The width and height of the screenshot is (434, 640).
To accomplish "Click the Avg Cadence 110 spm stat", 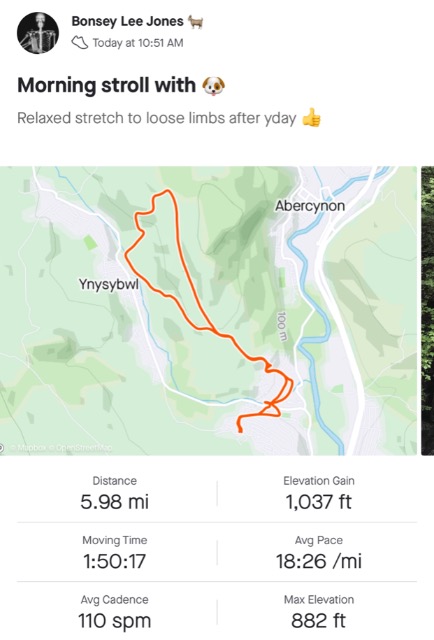I will [x=115, y=613].
